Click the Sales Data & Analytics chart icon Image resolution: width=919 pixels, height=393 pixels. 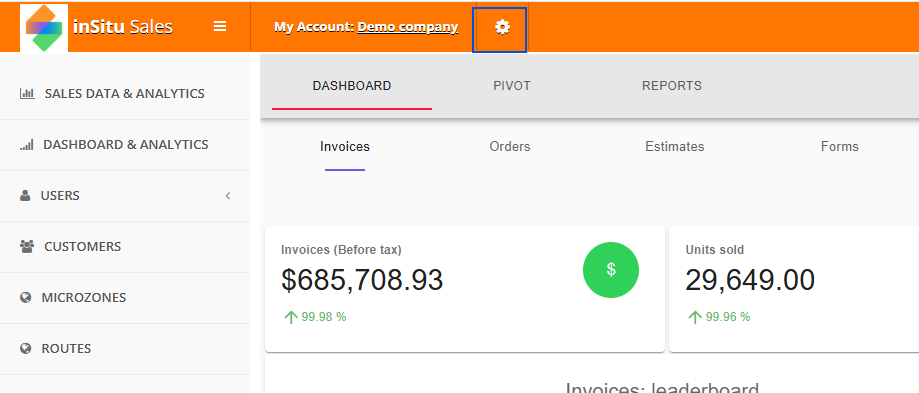(x=27, y=94)
